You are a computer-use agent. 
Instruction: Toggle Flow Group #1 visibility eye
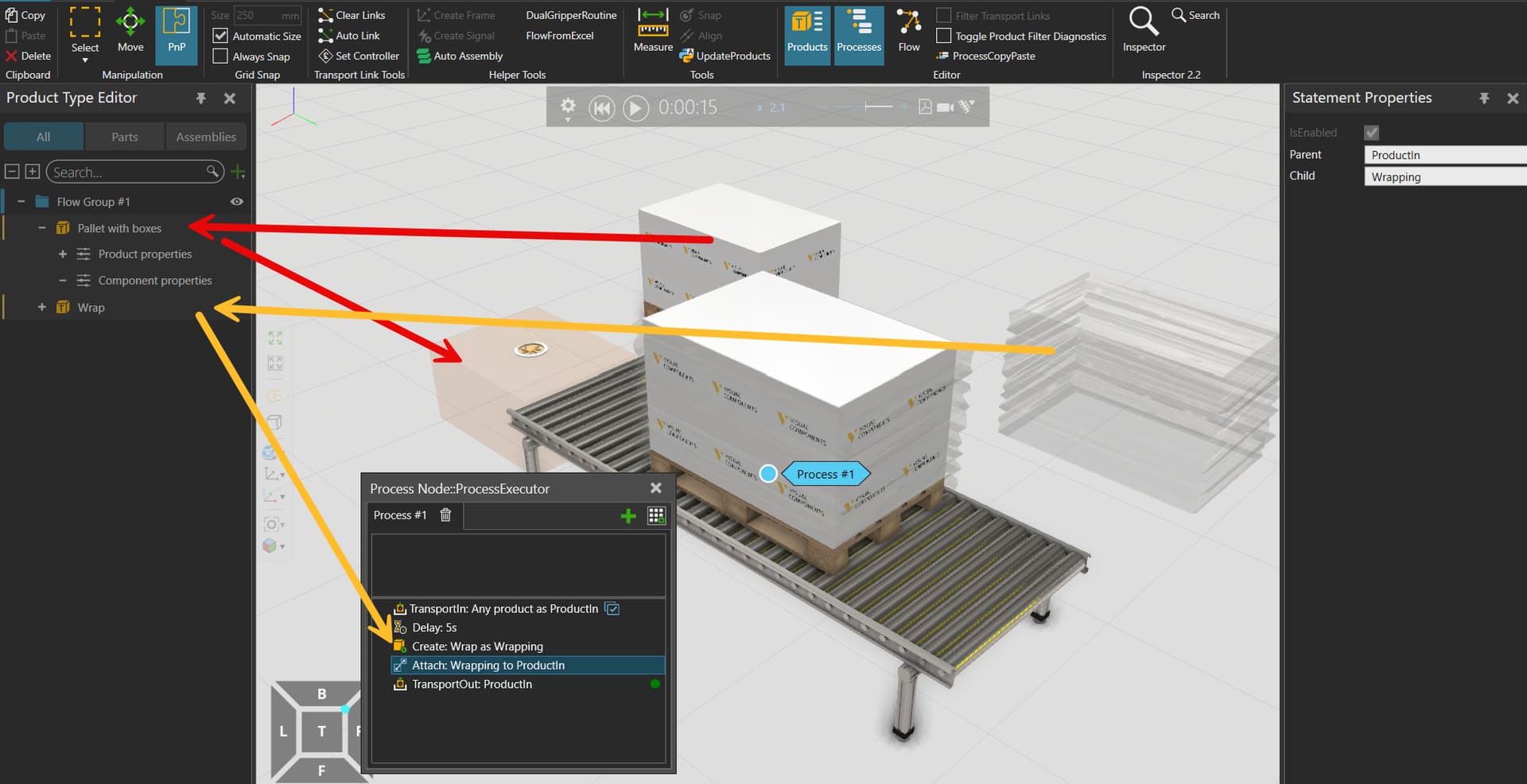(x=237, y=201)
